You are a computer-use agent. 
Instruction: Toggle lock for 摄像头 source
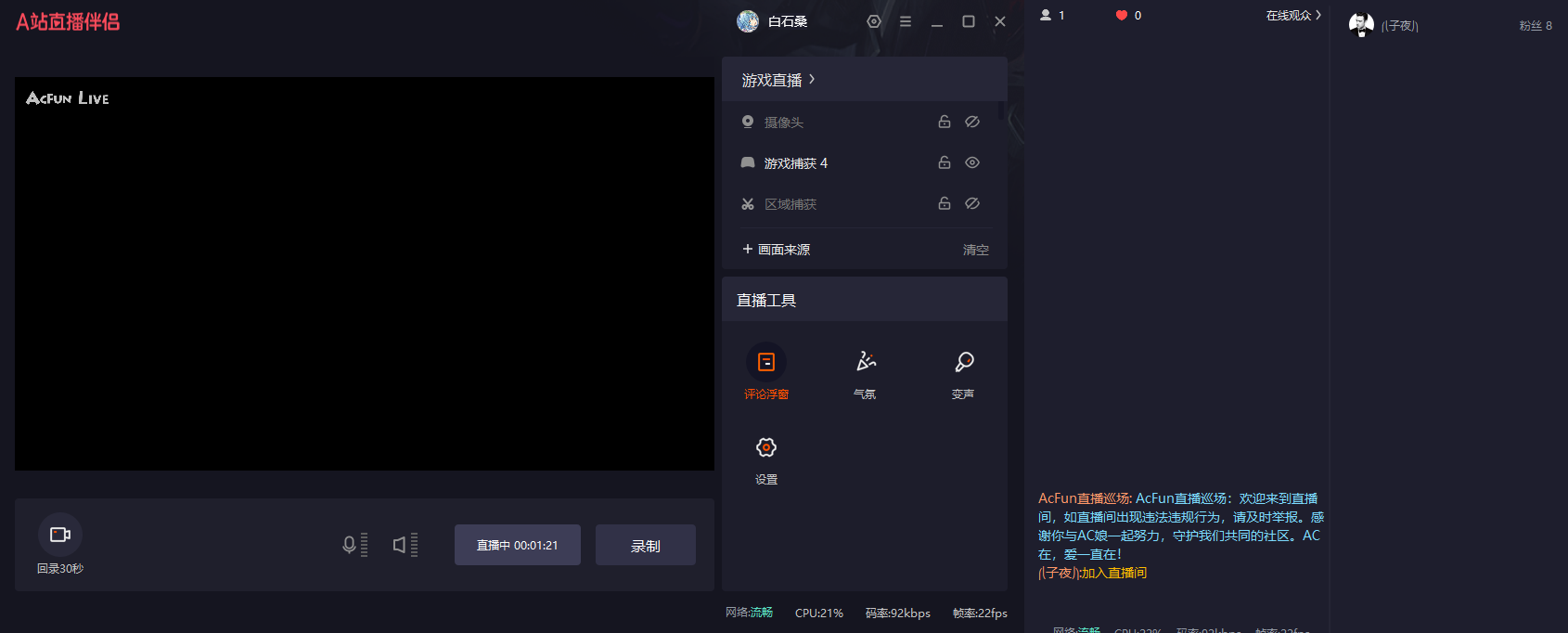pos(945,122)
